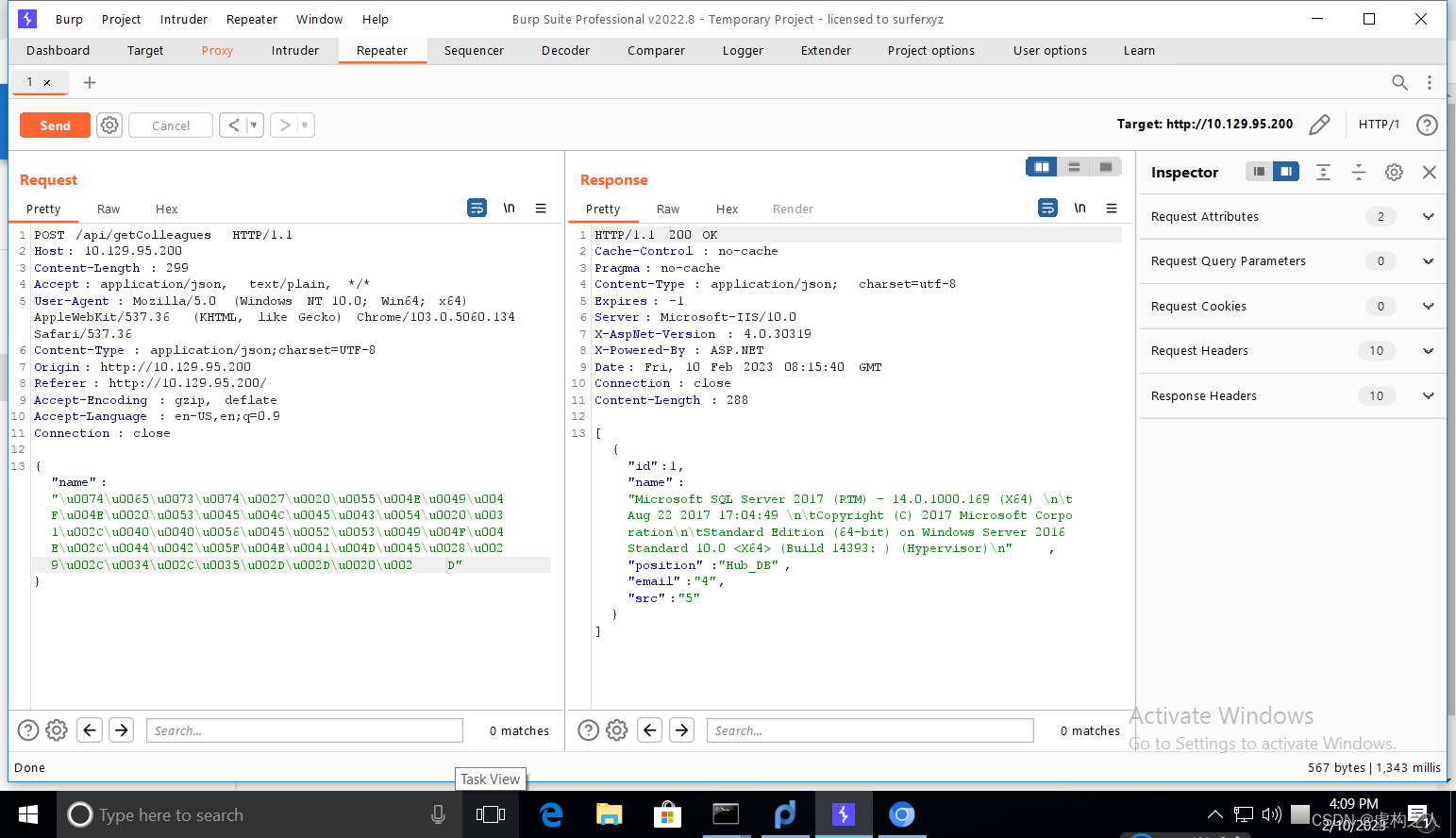The image size is (1456, 838).
Task: Open Extender tab
Action: point(826,51)
